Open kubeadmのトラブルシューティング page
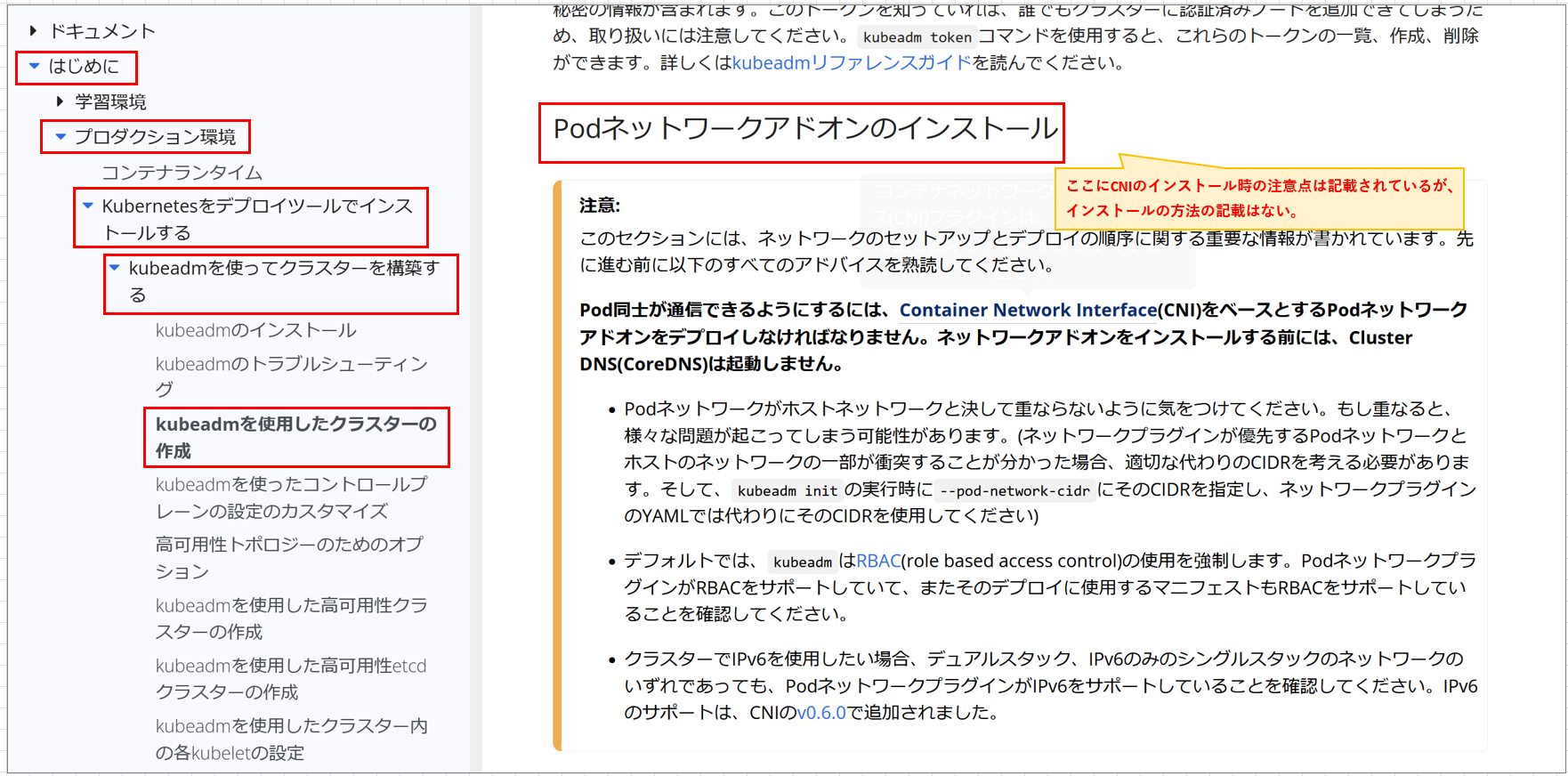1568x776 pixels. 292,376
